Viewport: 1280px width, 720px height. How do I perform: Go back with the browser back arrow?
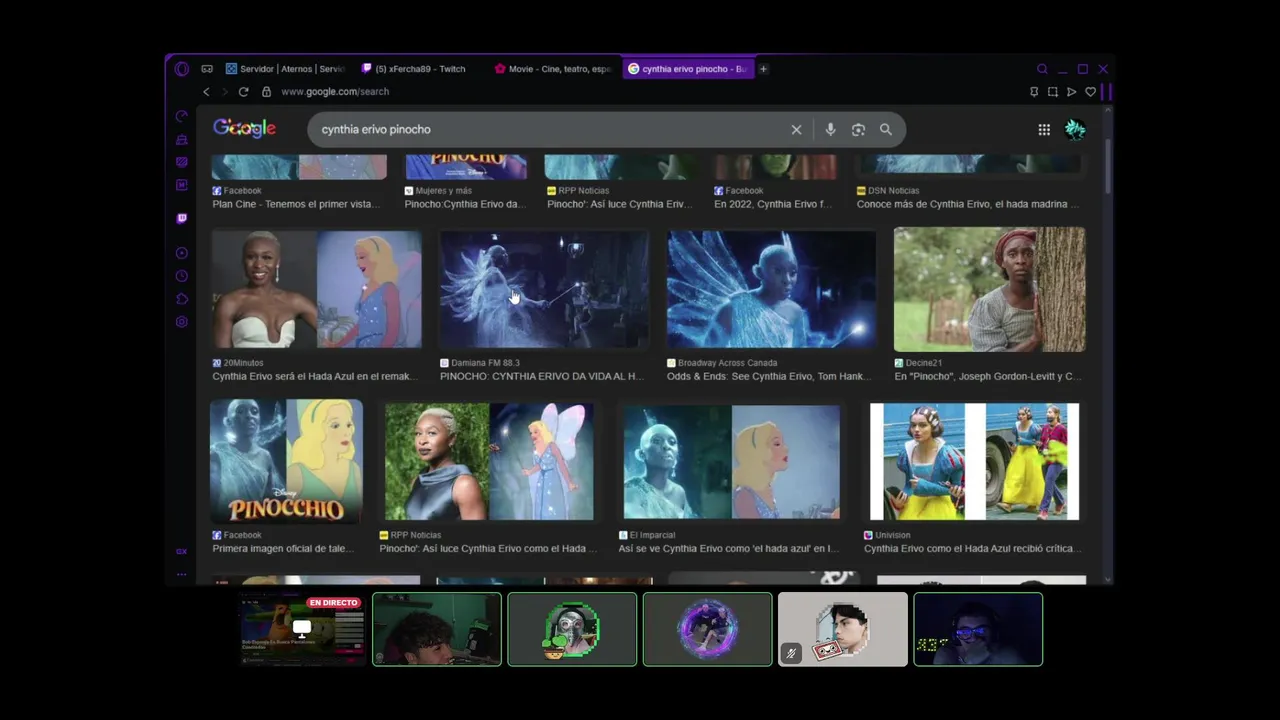206,92
